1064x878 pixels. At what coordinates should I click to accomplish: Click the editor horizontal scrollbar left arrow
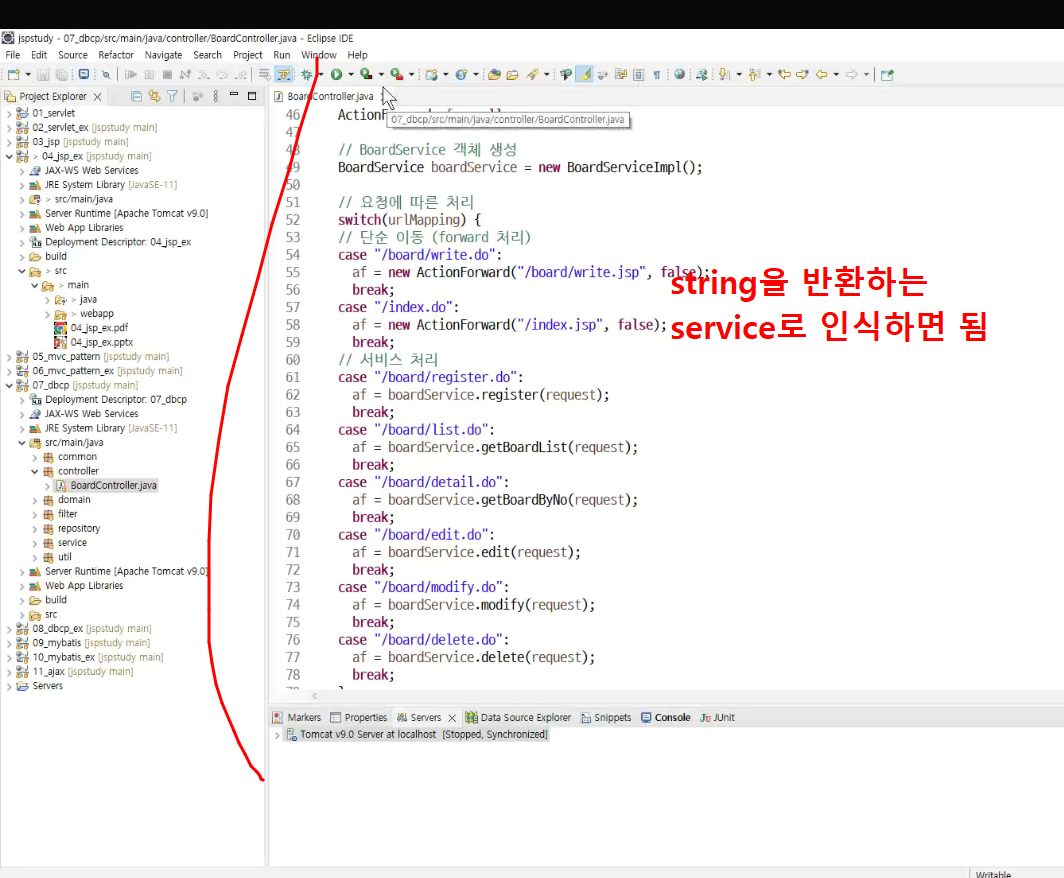314,696
